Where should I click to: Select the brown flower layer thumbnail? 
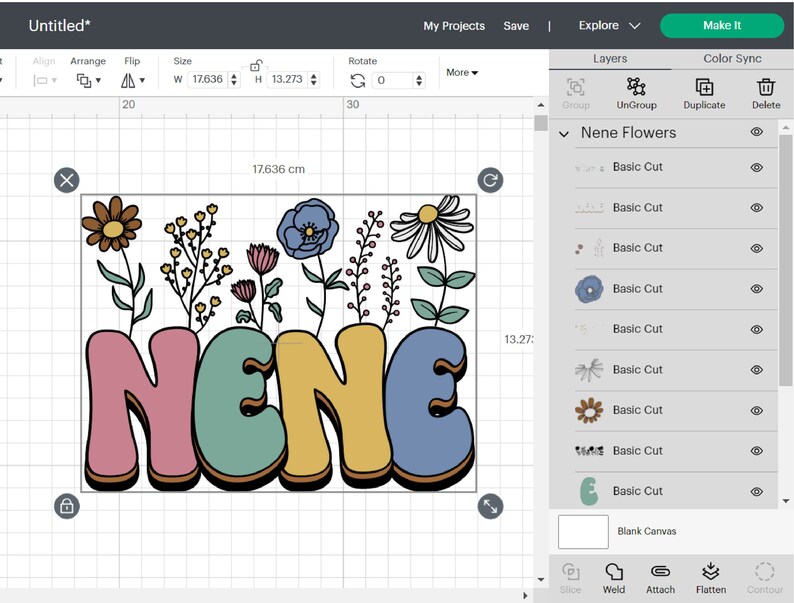click(589, 410)
